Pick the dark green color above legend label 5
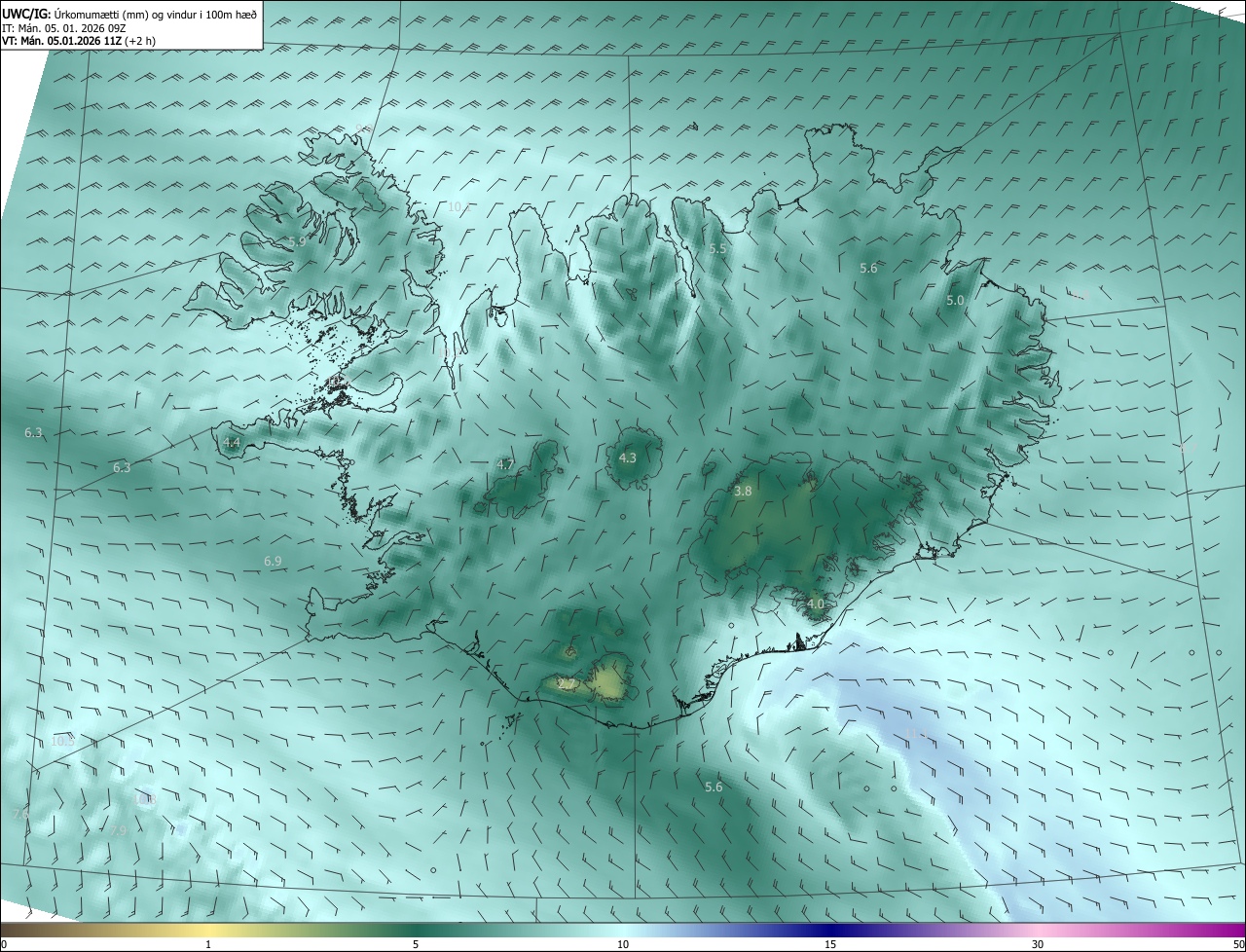Screen dimensions: 1246x952 [416, 930]
